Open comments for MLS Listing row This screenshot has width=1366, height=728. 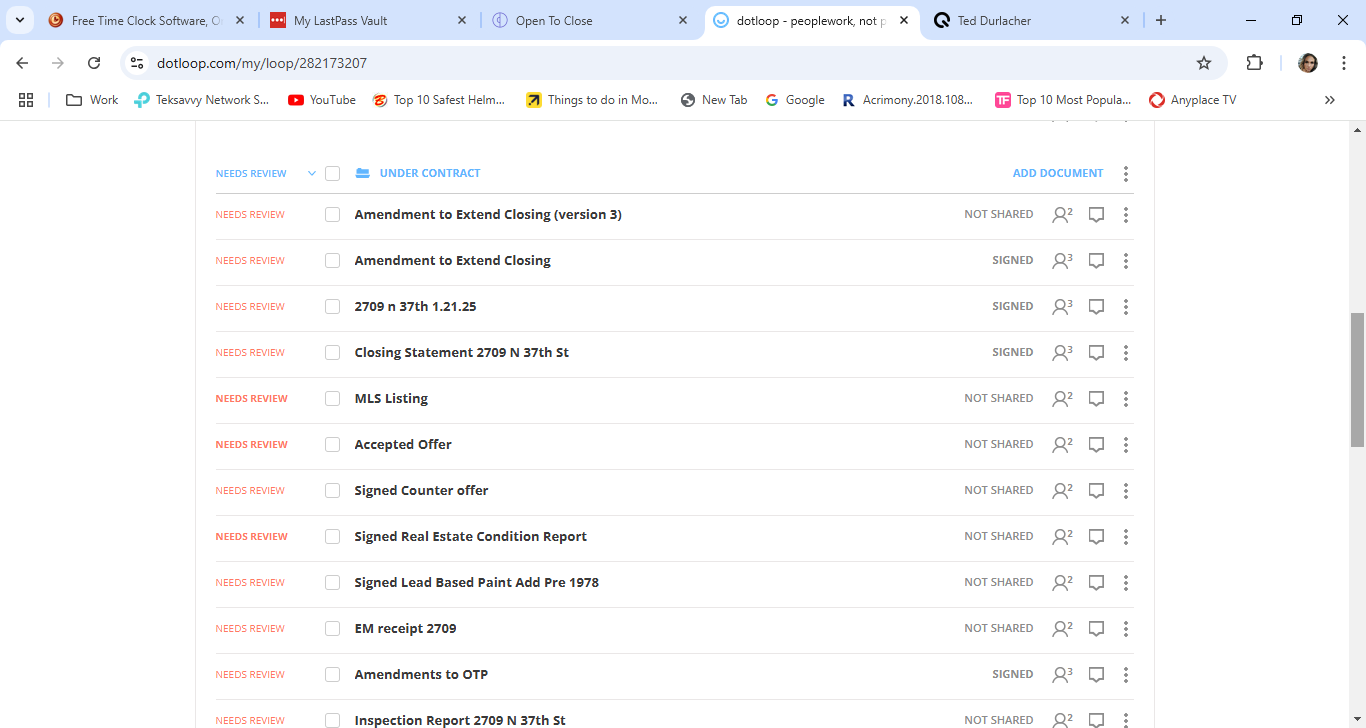click(x=1096, y=398)
